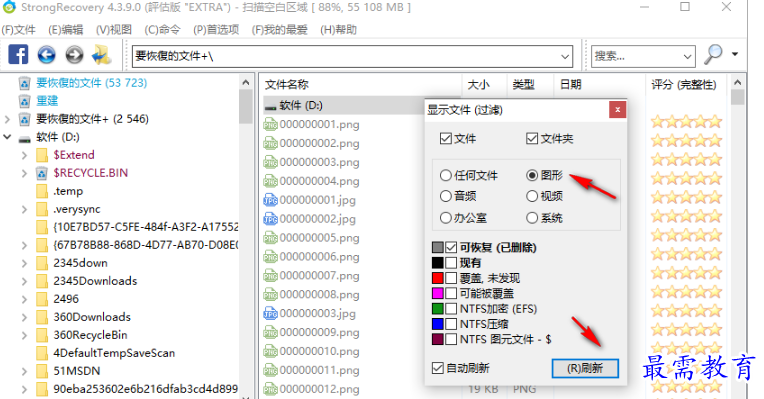764x399 pixels.
Task: Open the path combo box dropdown
Action: pos(565,57)
